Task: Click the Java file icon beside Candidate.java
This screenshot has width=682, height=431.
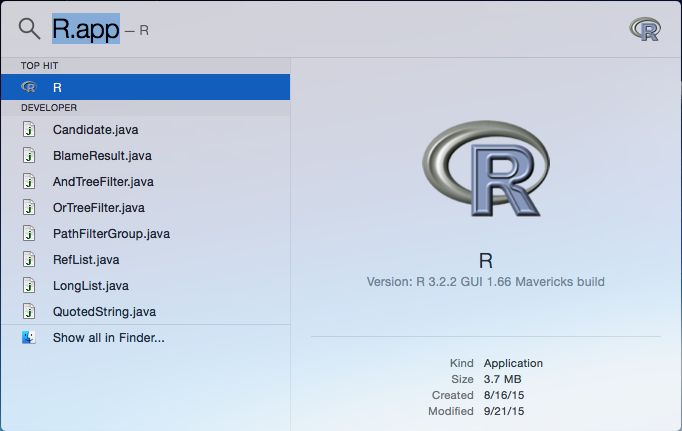Action: [29, 130]
